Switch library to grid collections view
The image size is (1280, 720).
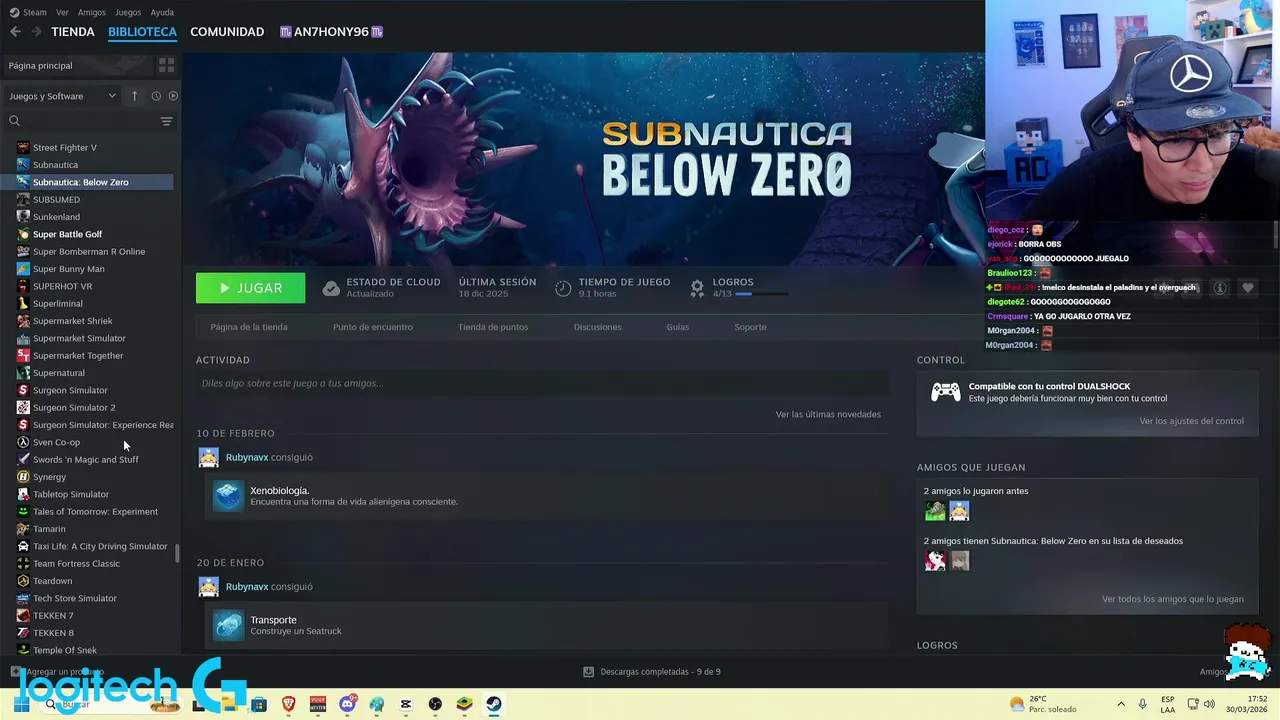tap(166, 65)
